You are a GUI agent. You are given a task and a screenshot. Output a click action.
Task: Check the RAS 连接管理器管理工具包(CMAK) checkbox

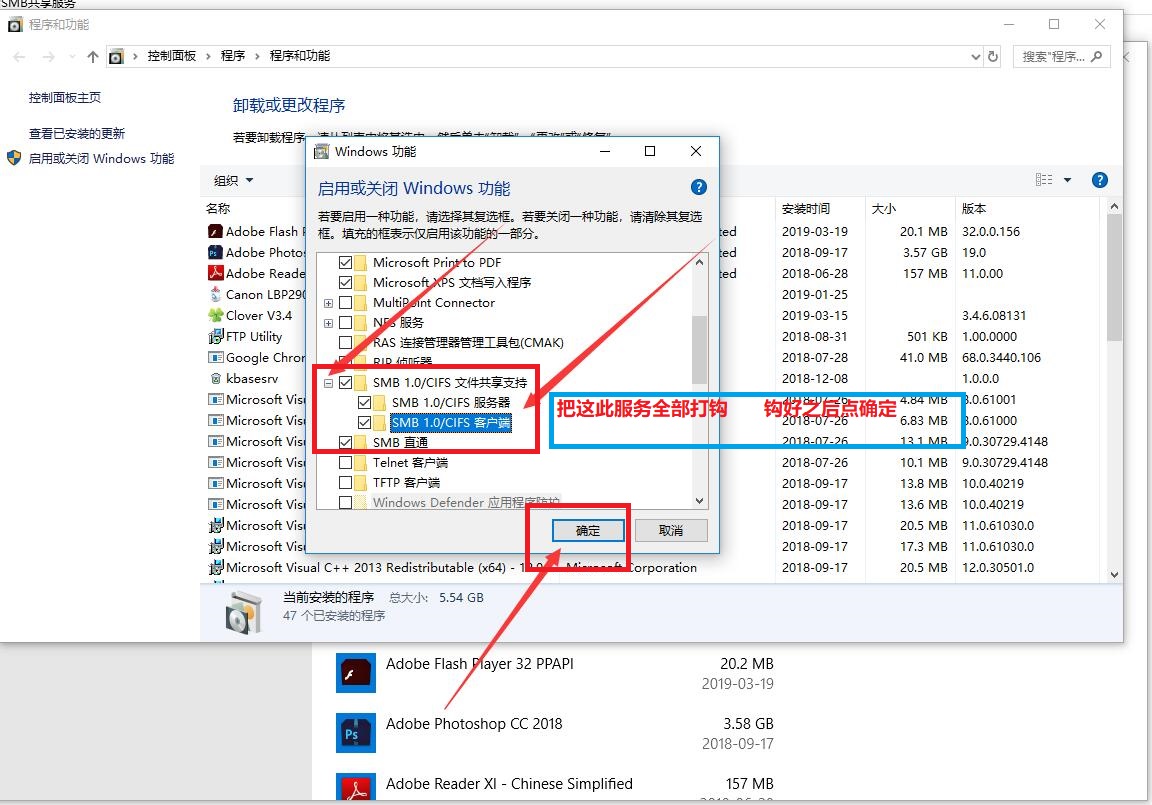tap(345, 342)
